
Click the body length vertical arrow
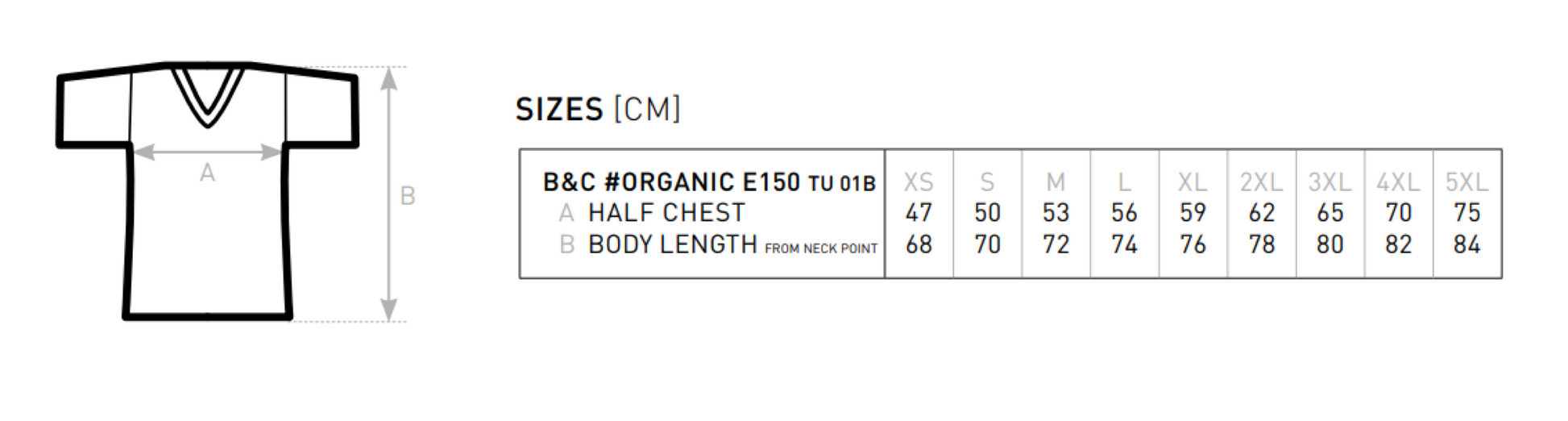point(389,194)
